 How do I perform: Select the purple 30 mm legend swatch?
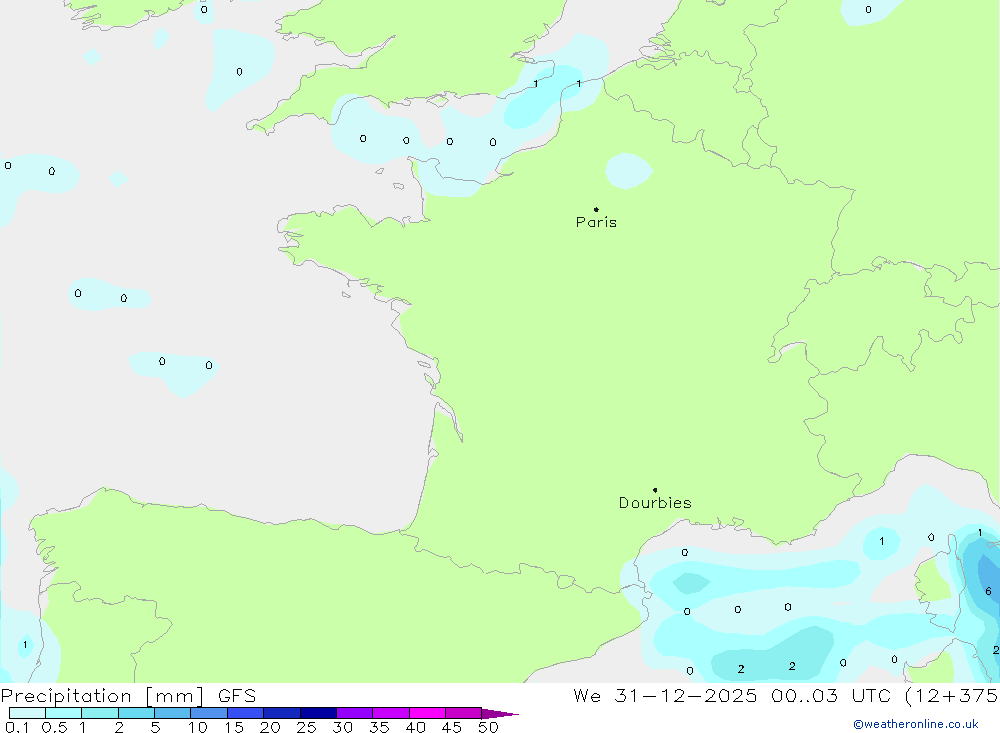tap(354, 713)
